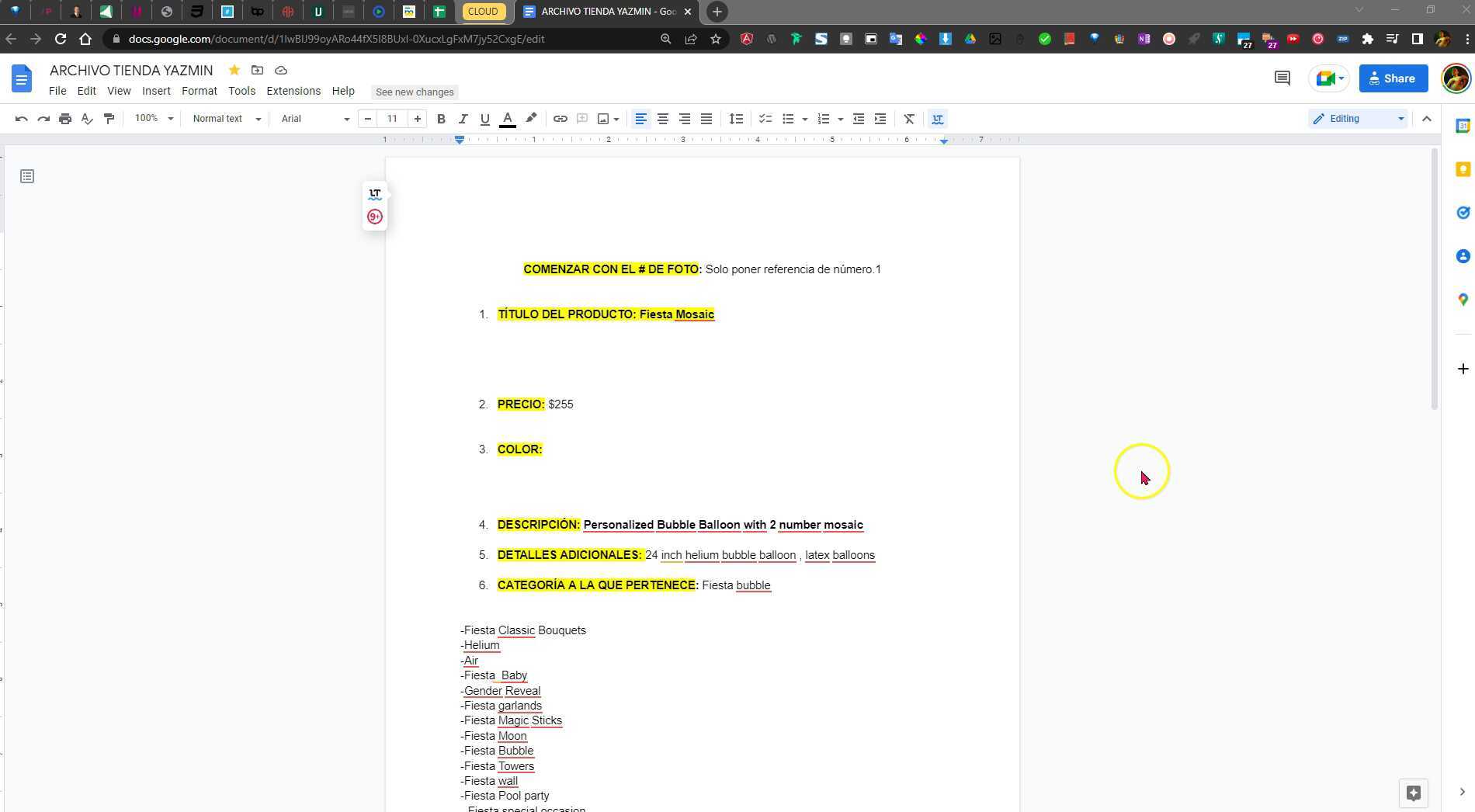Clear formatting with the toolbar icon
1475x812 pixels.
[908, 119]
